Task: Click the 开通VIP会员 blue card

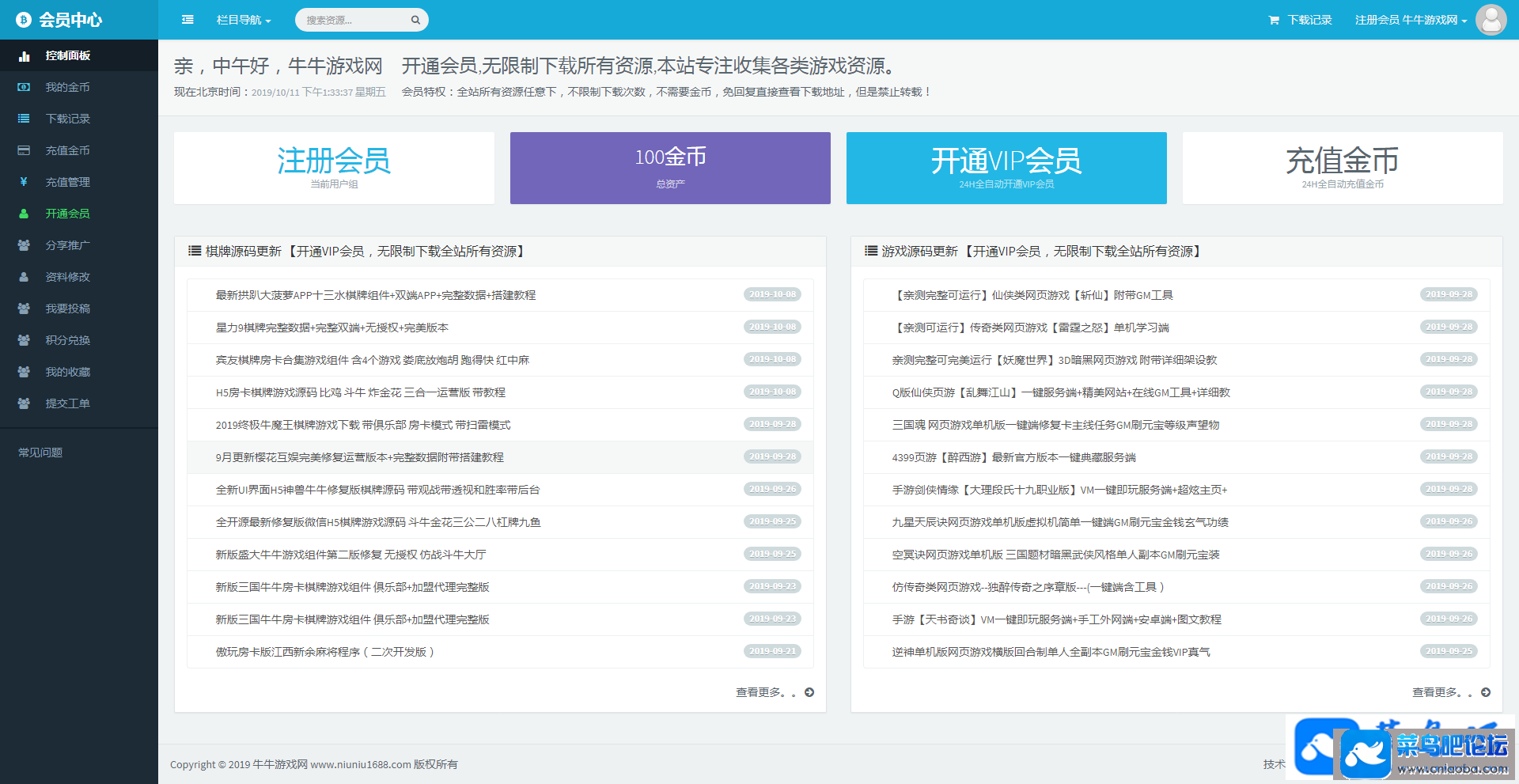Action: [x=1006, y=168]
